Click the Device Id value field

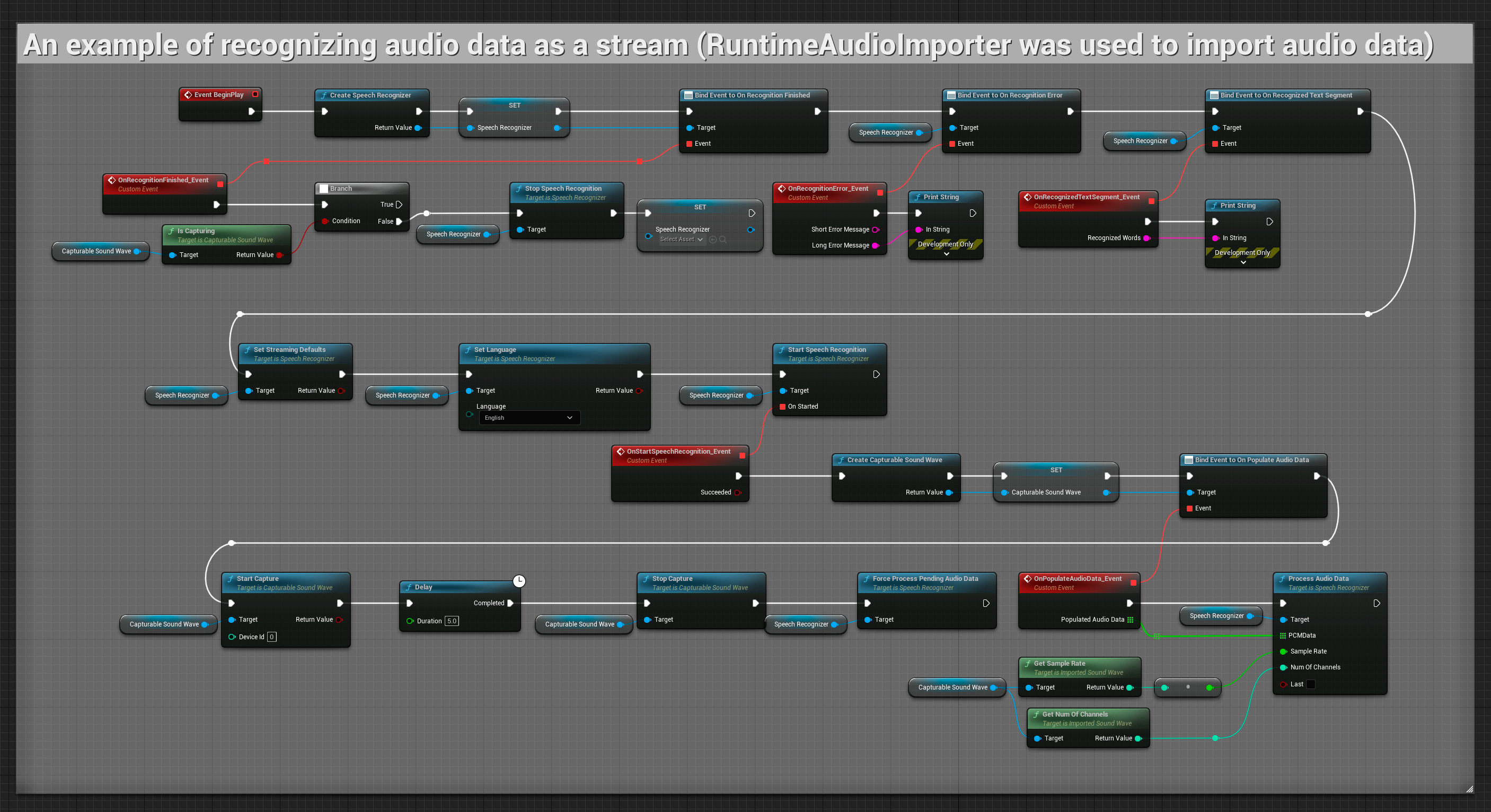(271, 637)
